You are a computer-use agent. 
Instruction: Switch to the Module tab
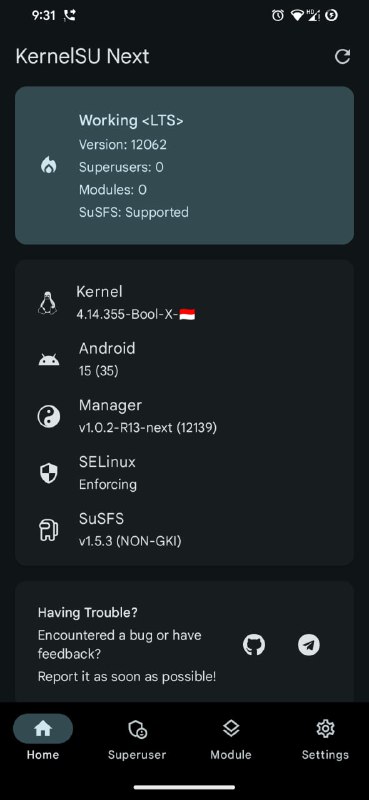coord(231,738)
